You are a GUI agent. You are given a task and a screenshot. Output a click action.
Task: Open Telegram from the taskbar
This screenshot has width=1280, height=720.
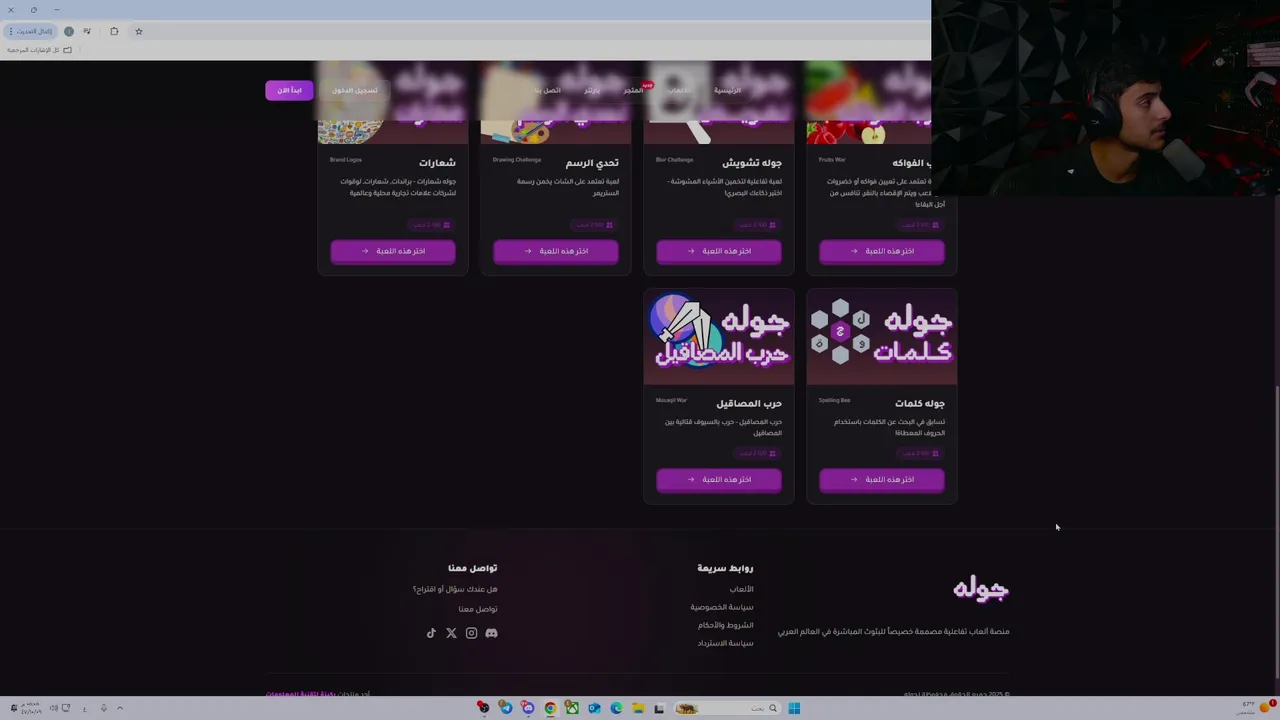point(506,708)
